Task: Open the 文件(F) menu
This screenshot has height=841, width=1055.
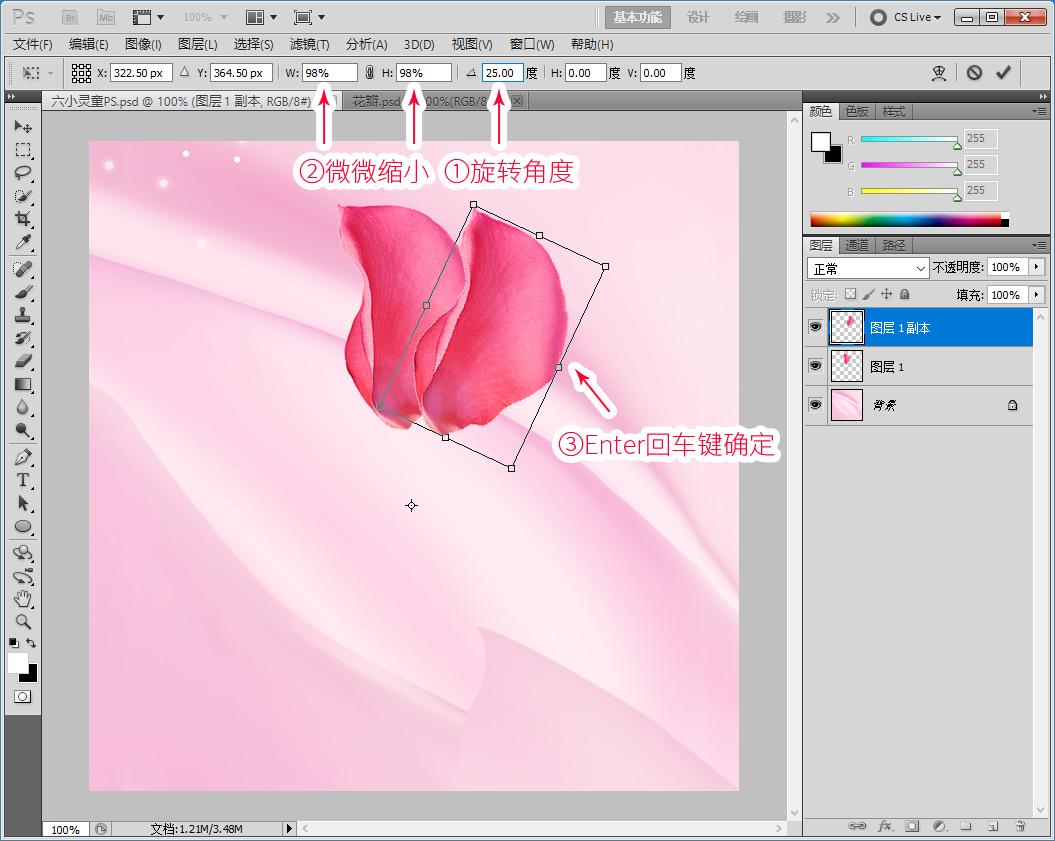Action: click(33, 44)
